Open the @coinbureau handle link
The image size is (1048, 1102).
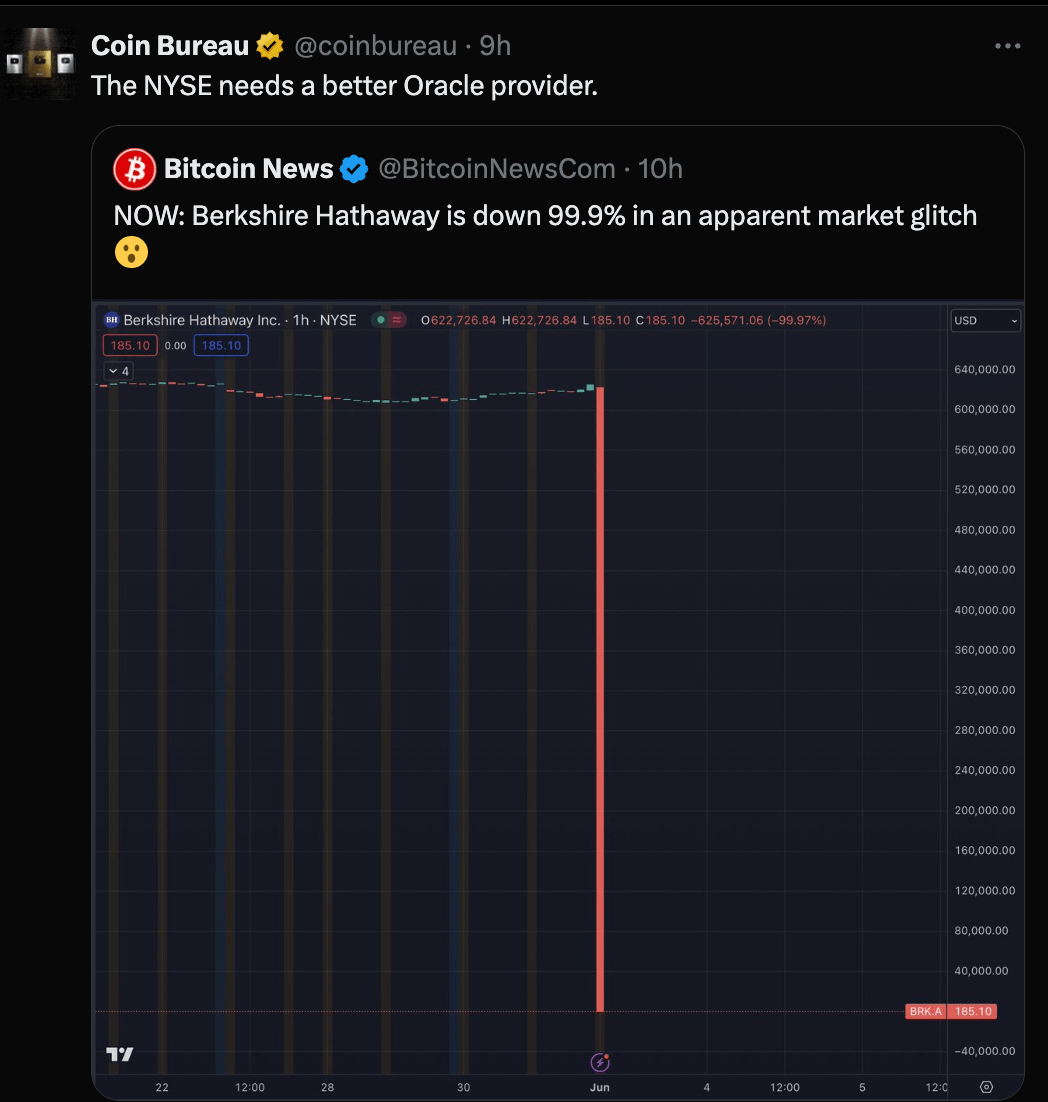click(375, 46)
